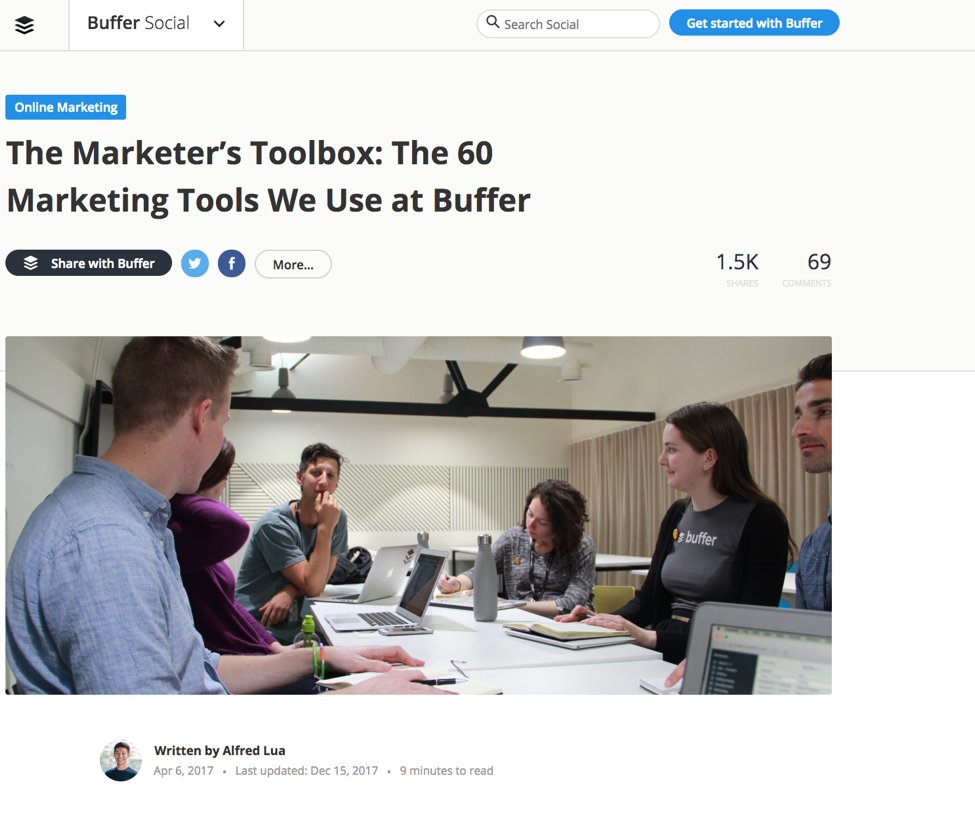Viewport: 975px width, 817px height.
Task: Share the article on Twitter
Action: point(195,264)
